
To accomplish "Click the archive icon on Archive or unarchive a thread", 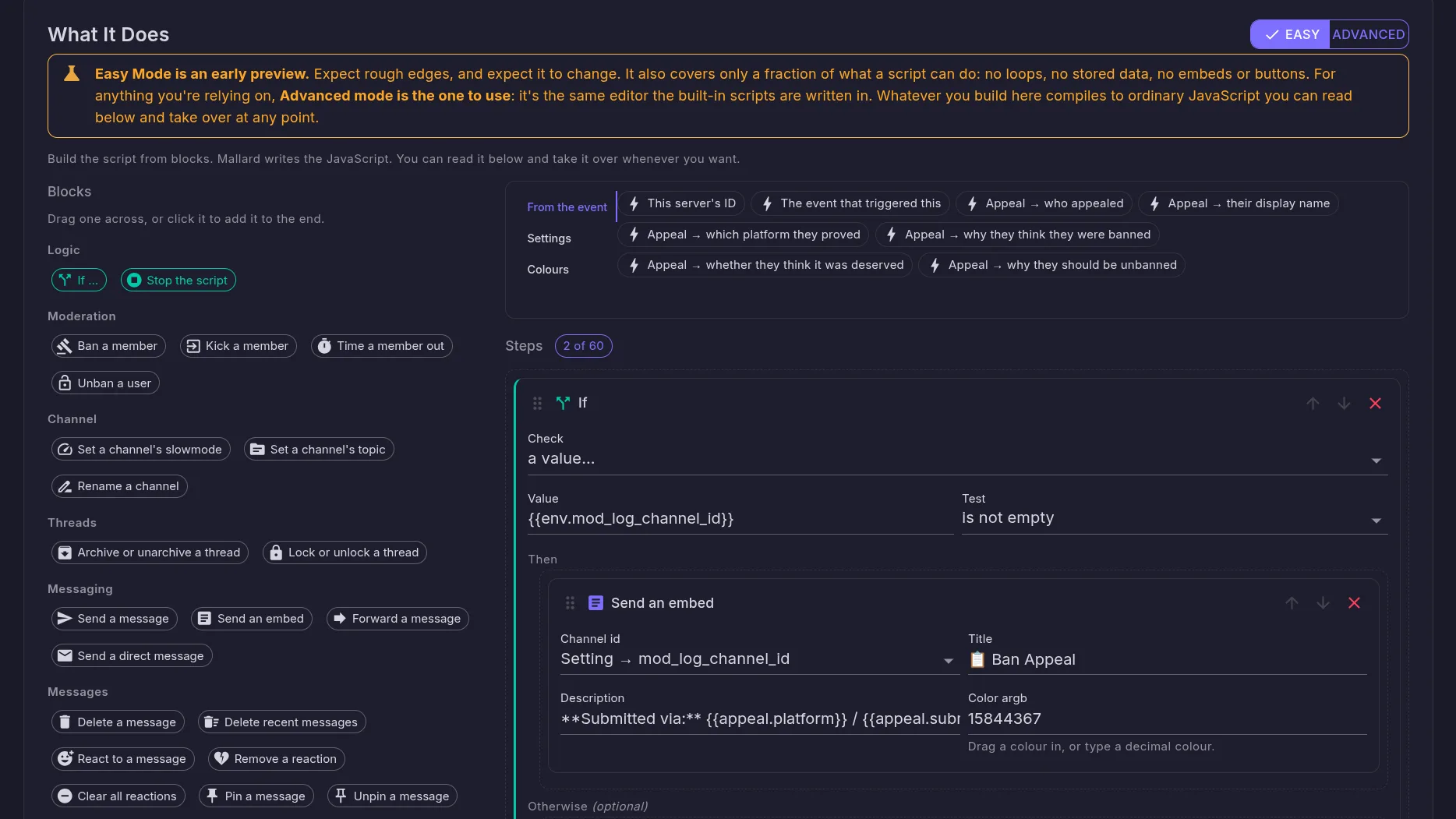I will (x=65, y=552).
